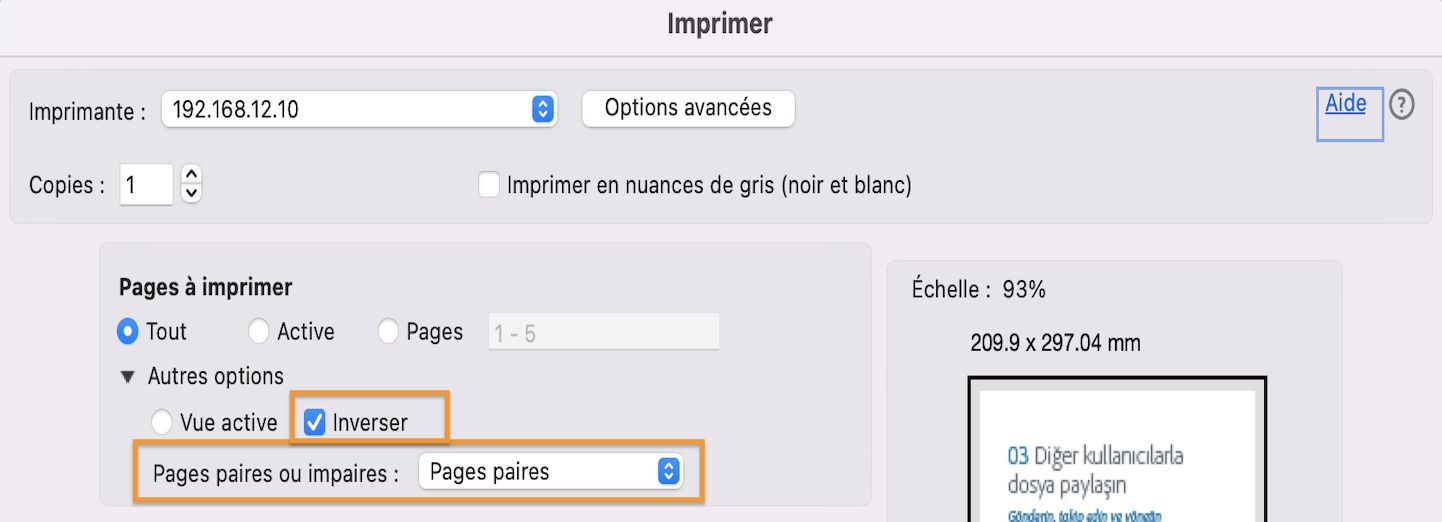1442x522 pixels.
Task: Click the blue arrows on the printer selector
Action: pos(542,109)
